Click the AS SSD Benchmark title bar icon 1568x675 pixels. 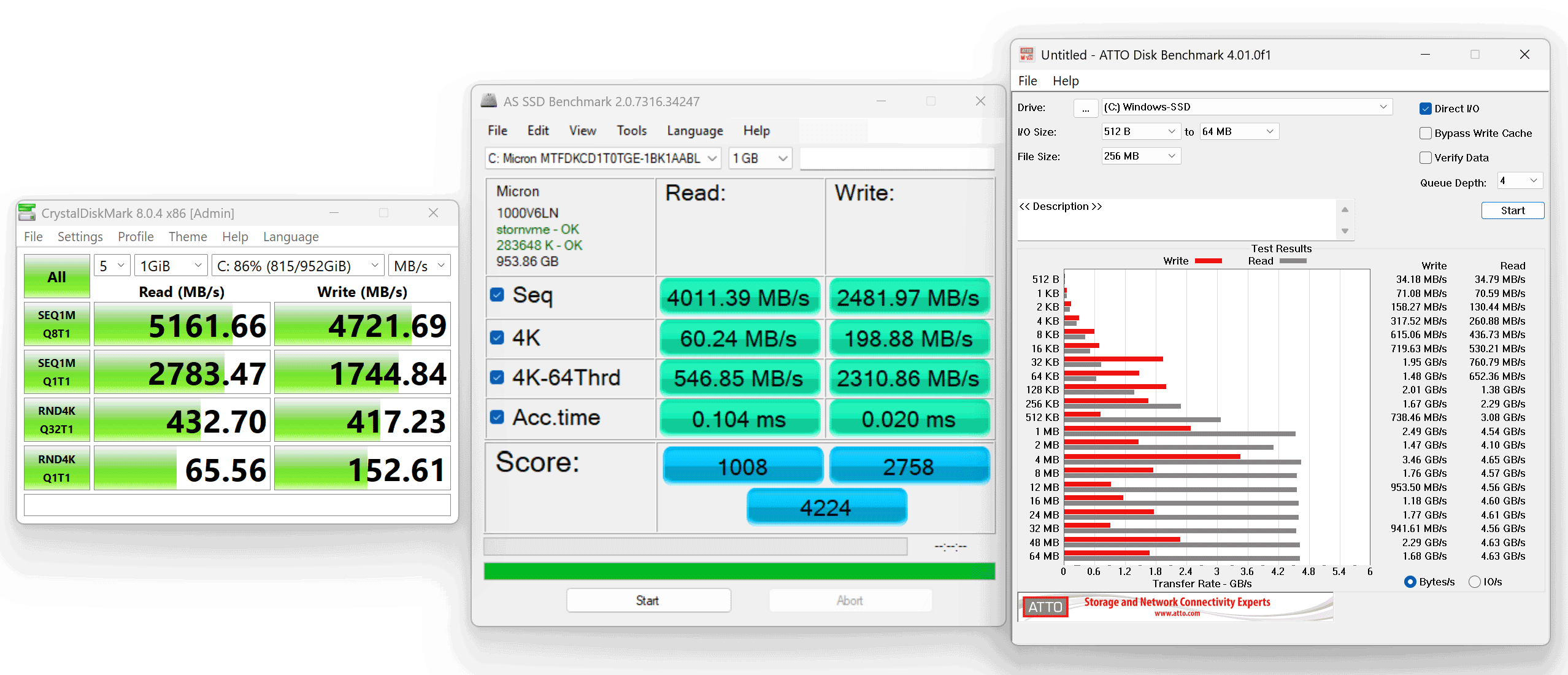coord(489,101)
